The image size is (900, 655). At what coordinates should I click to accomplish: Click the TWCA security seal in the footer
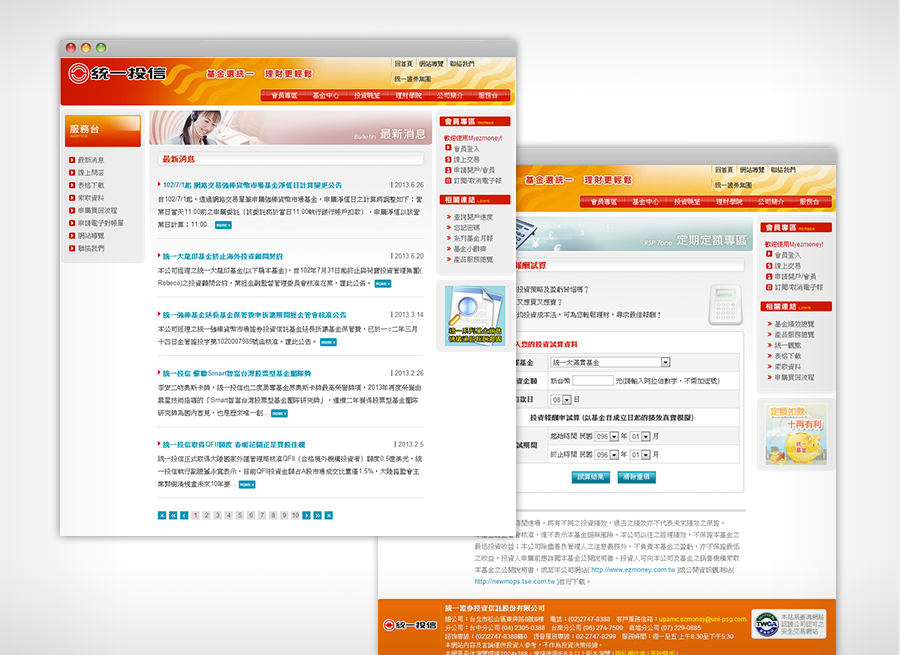click(789, 624)
